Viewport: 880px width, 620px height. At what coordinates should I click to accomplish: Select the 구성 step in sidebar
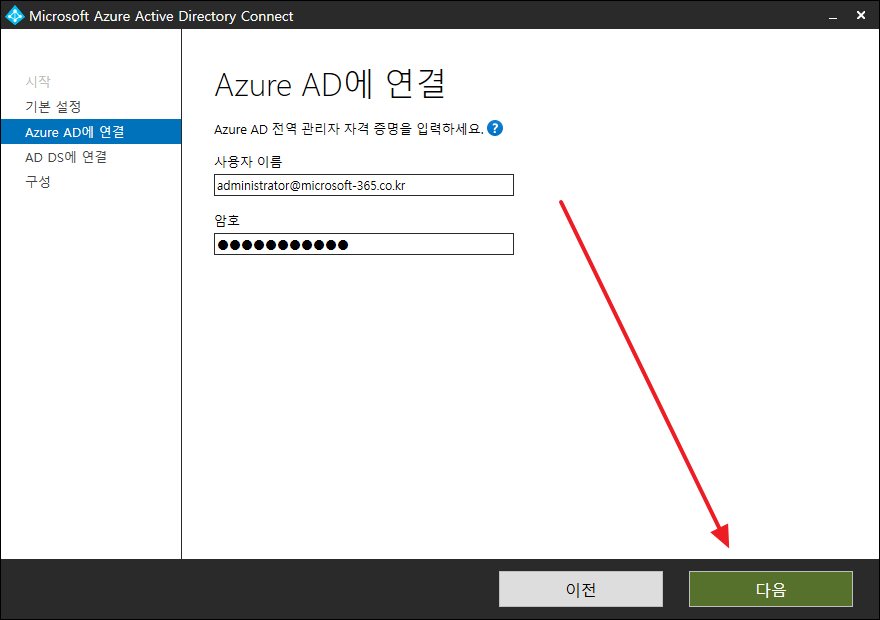(38, 182)
